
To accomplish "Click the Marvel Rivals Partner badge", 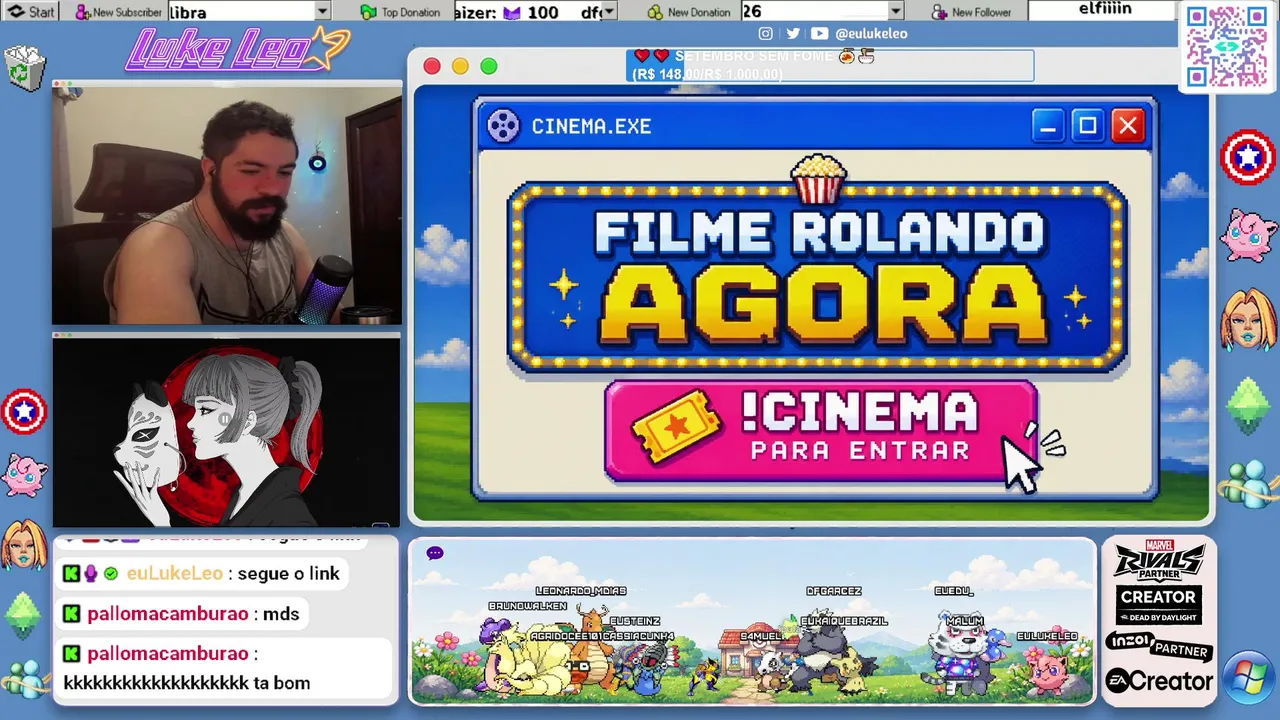I will click(1159, 560).
